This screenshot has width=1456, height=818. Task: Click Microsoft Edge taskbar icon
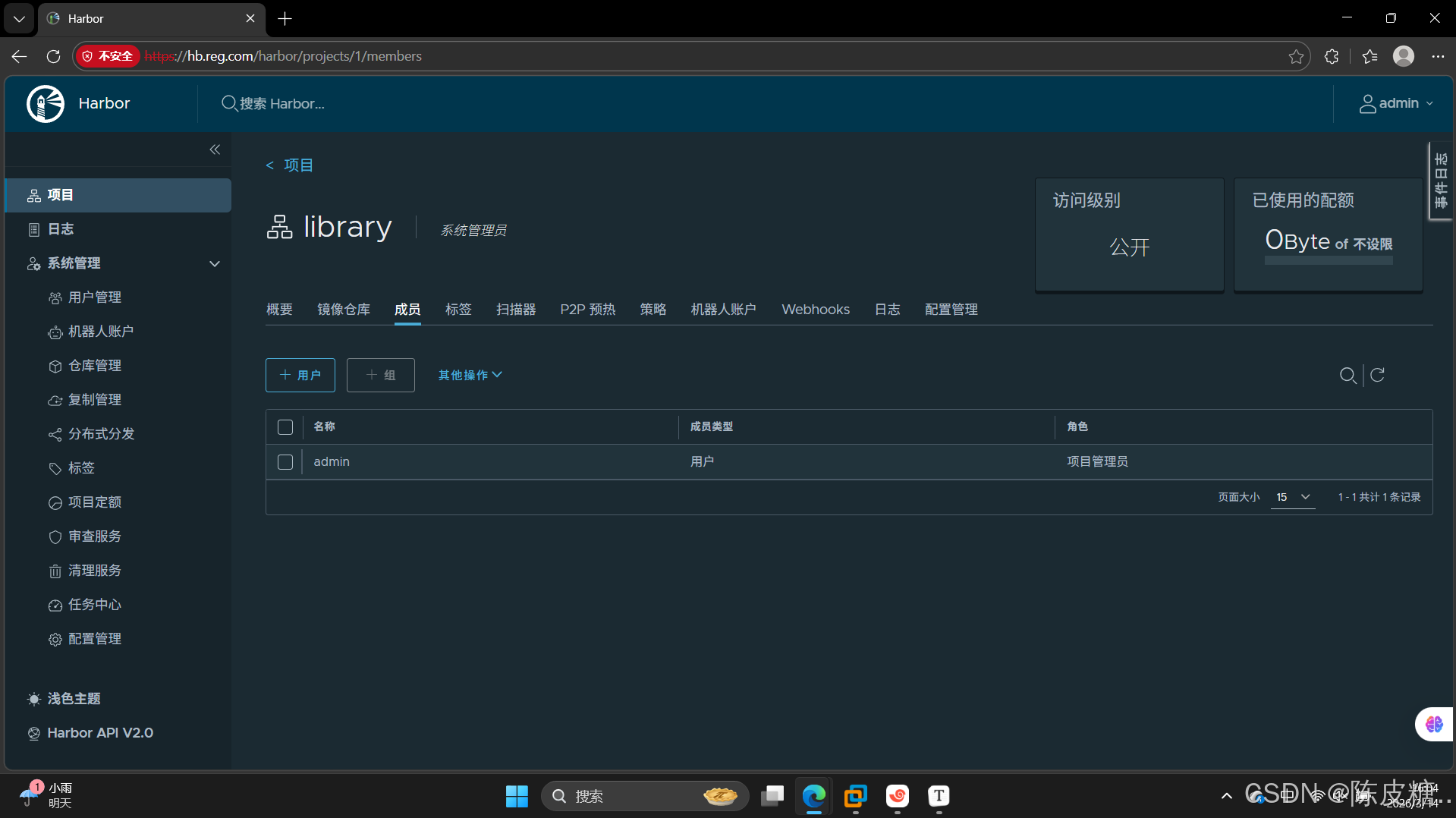pyautogui.click(x=814, y=796)
